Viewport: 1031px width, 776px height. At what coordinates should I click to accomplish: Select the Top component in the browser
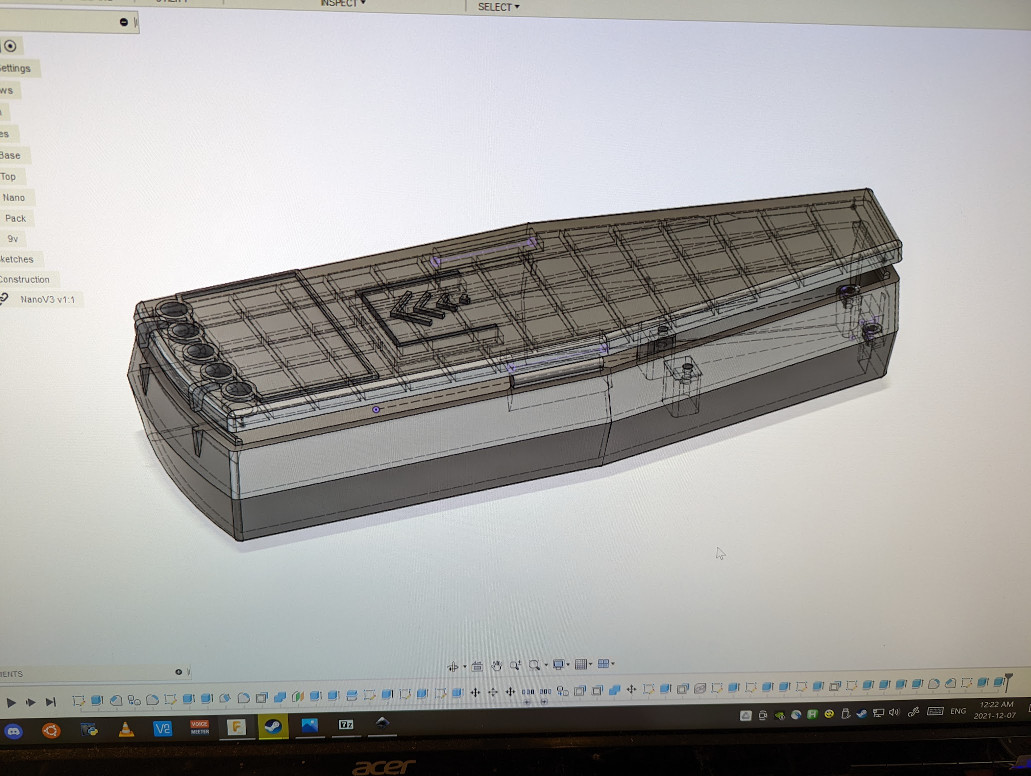pyautogui.click(x=8, y=176)
